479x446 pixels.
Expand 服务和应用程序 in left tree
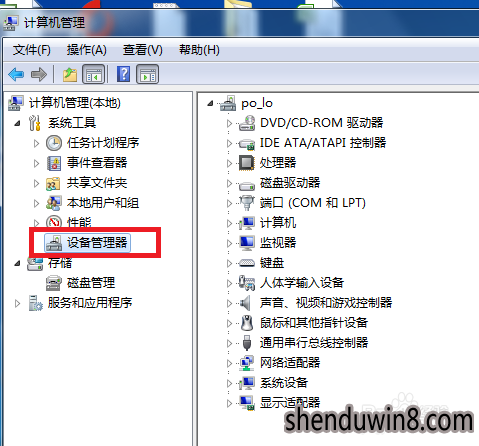17,303
